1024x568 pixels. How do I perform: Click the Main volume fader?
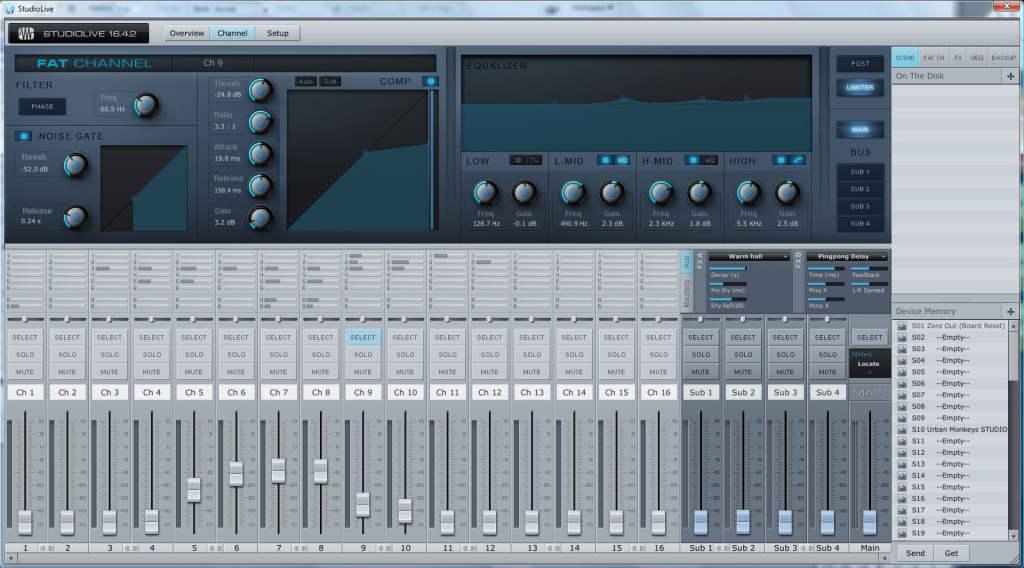(x=869, y=522)
